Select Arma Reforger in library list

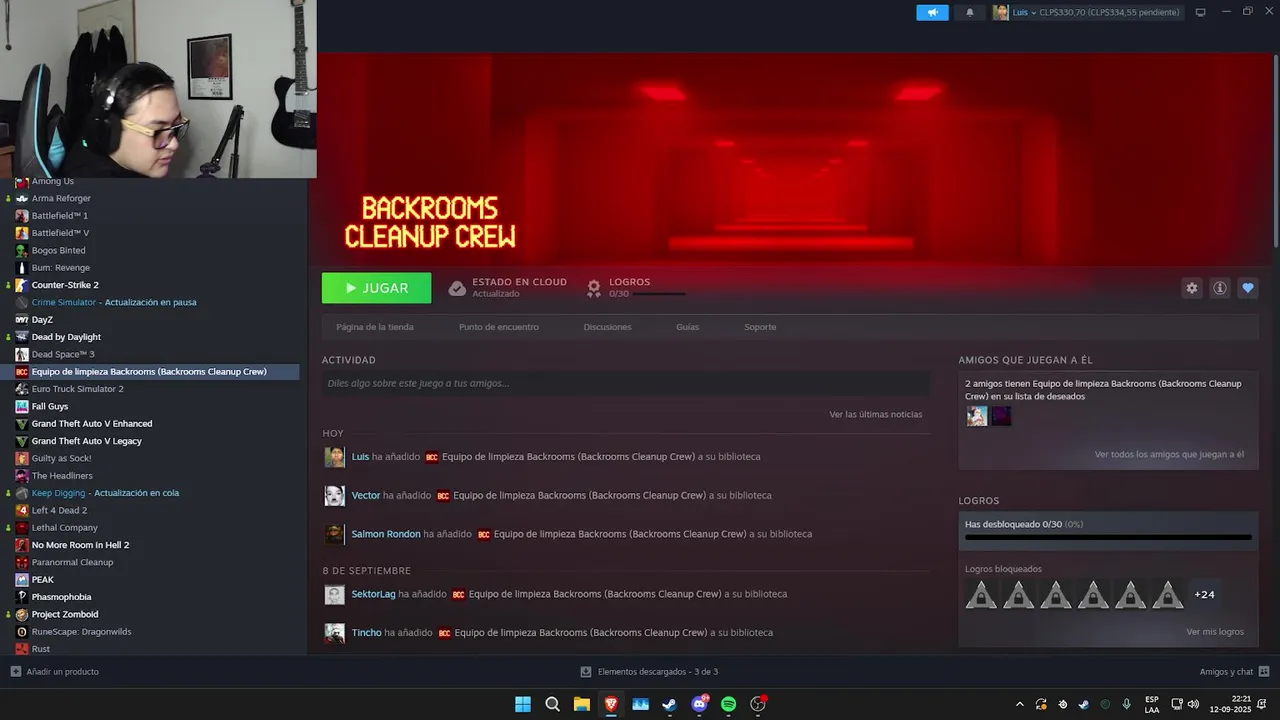[61, 198]
